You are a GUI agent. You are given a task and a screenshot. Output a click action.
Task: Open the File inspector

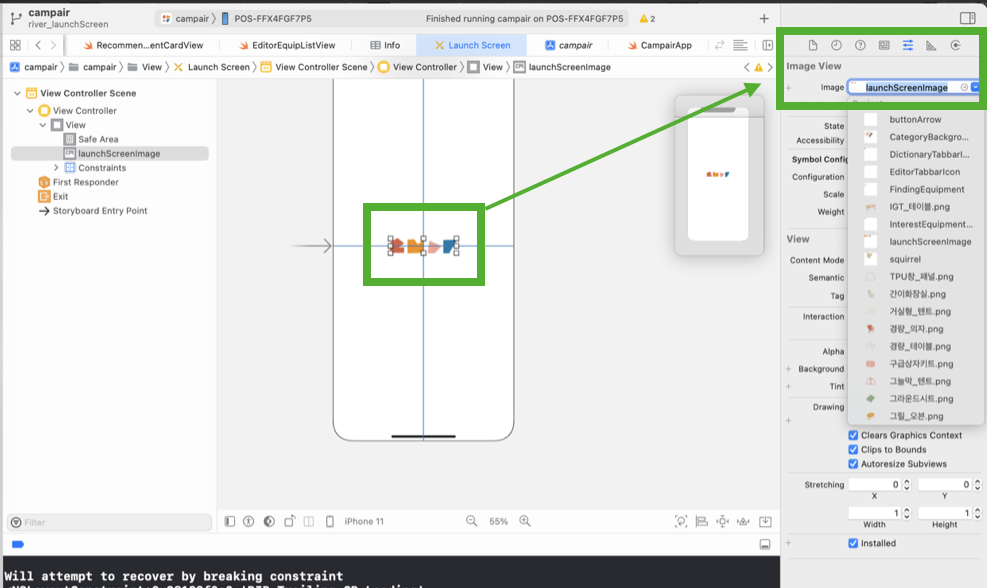pos(812,45)
